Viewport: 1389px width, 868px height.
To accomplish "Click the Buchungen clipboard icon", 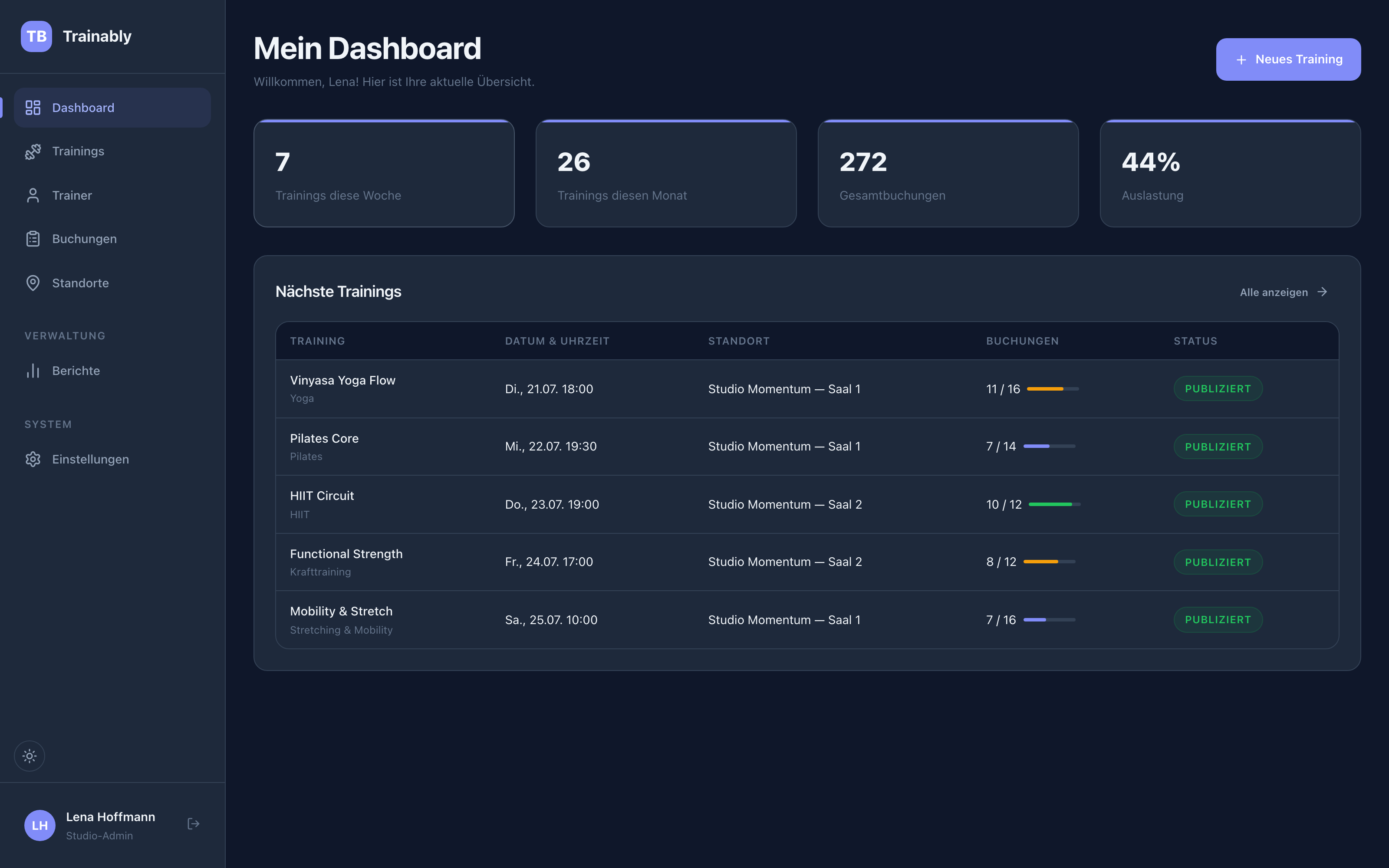I will [x=33, y=239].
